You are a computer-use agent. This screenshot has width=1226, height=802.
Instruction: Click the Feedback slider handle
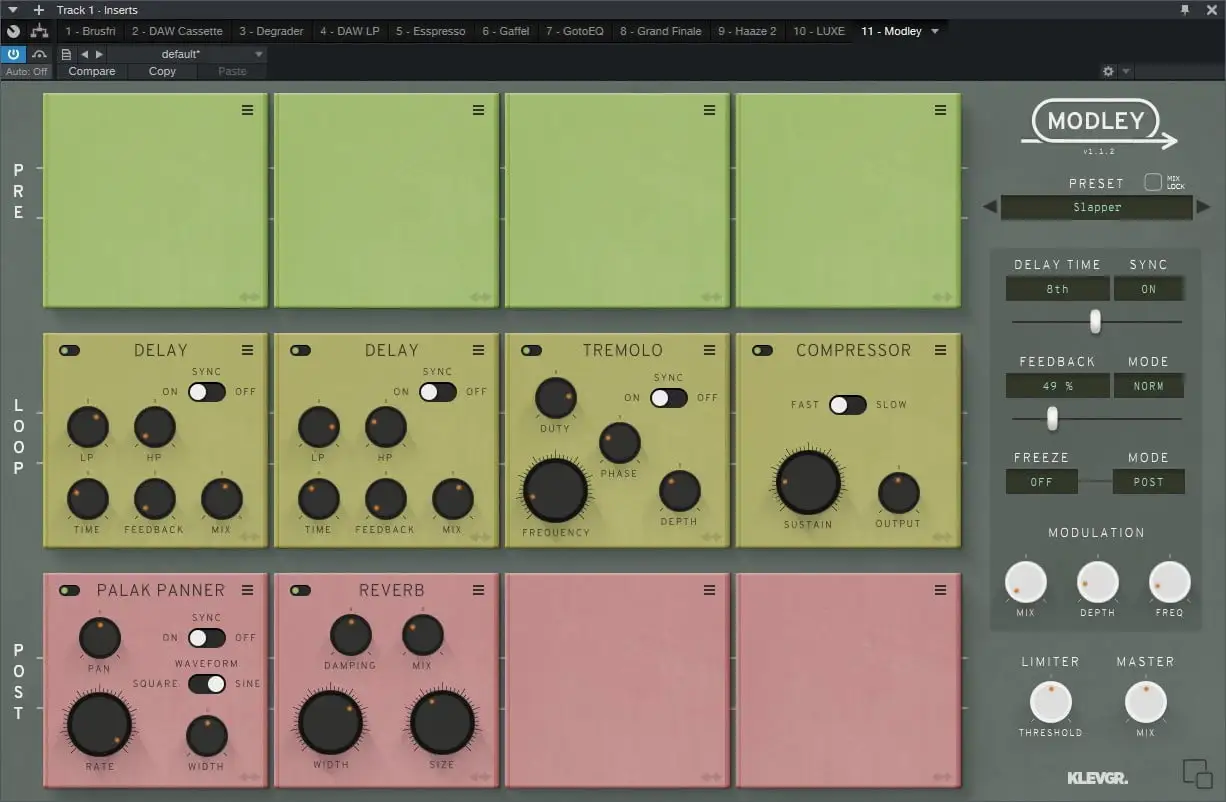tap(1052, 418)
